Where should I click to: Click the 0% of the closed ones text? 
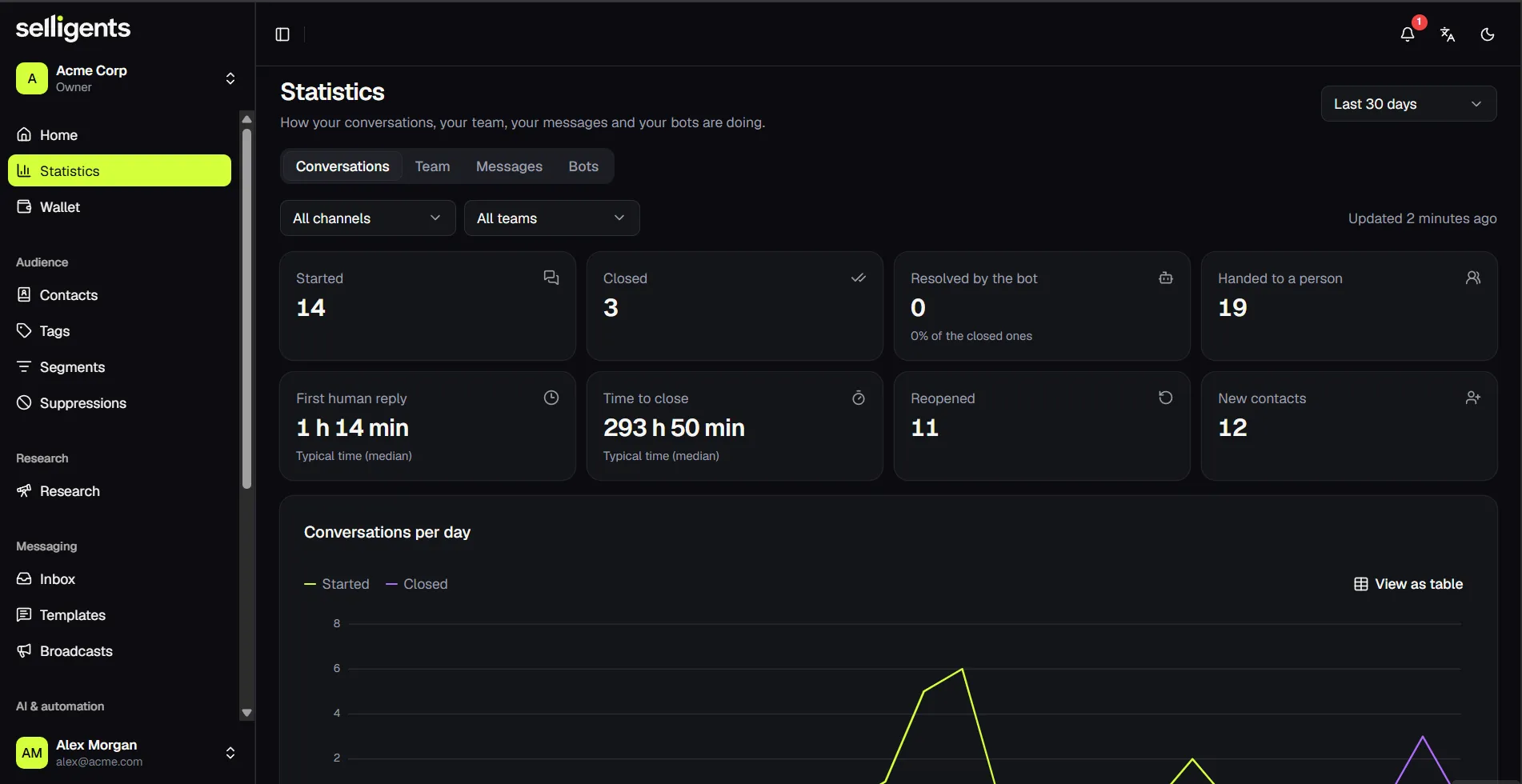point(971,336)
